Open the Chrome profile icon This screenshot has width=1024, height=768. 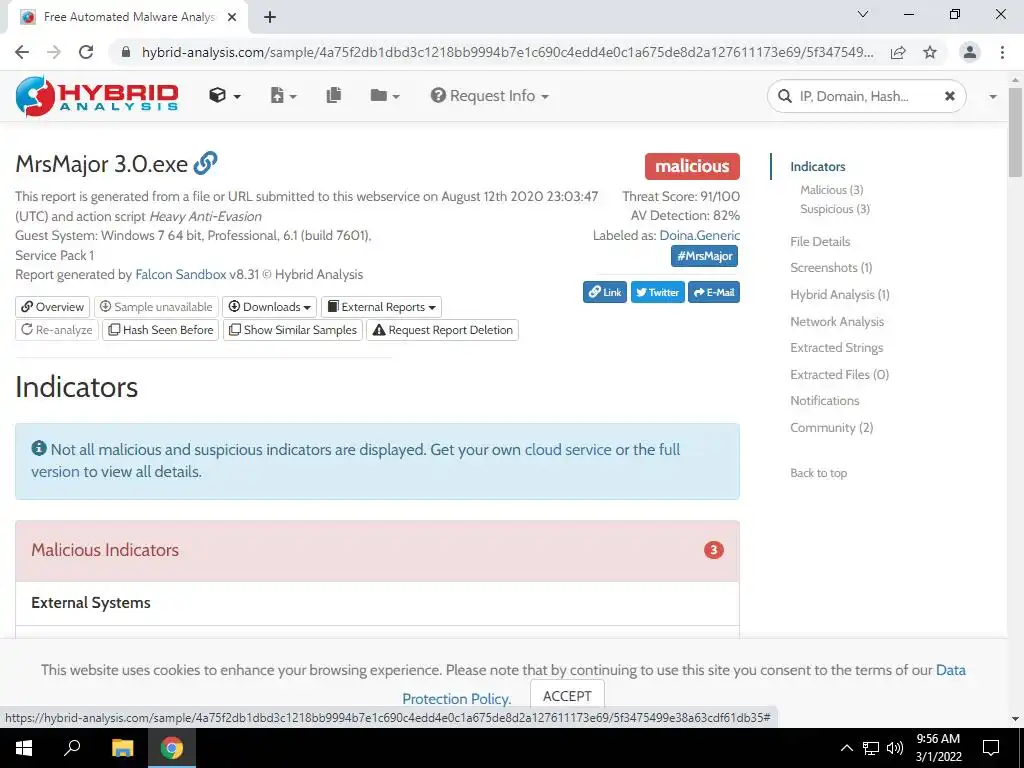pyautogui.click(x=970, y=52)
